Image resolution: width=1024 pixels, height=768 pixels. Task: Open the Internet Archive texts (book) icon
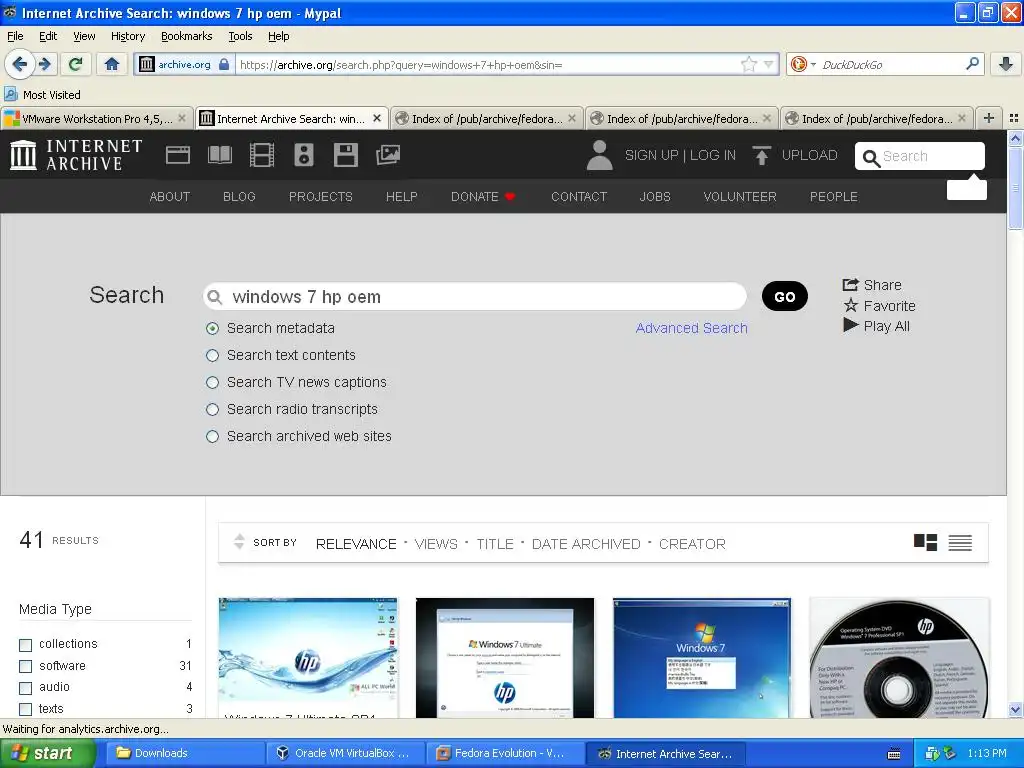pos(219,155)
